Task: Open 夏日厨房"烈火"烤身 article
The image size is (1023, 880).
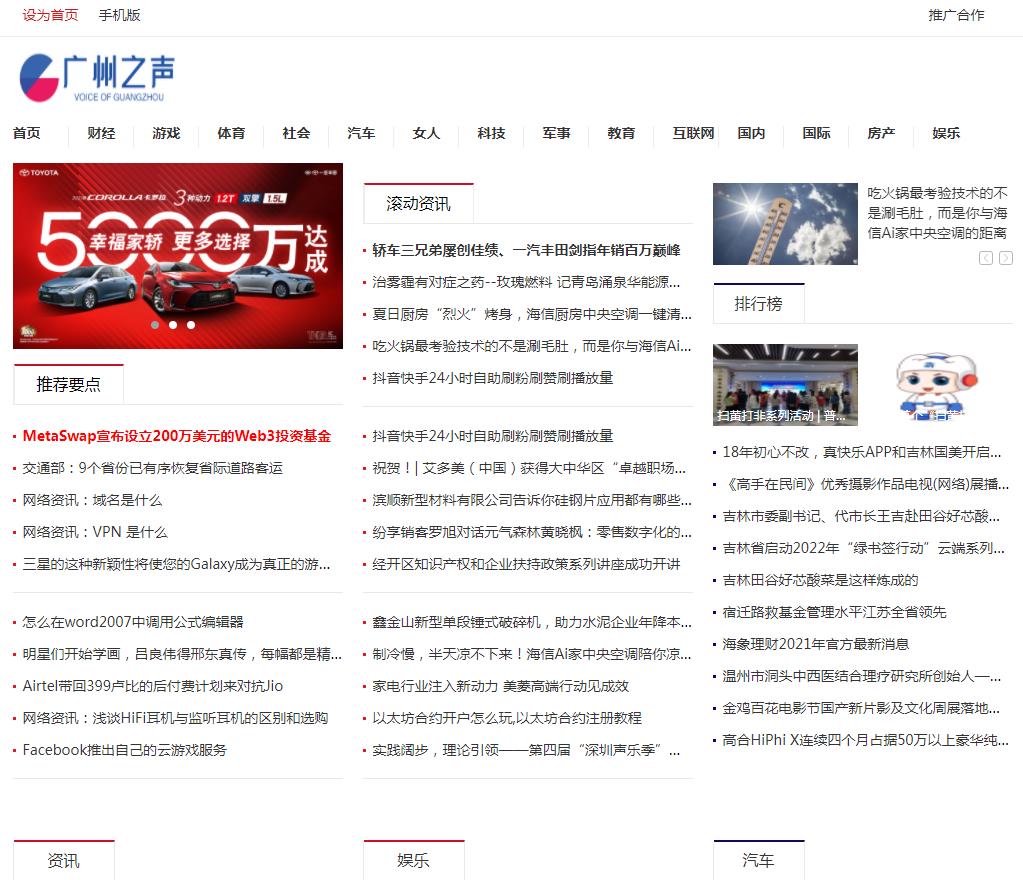Action: [532, 314]
